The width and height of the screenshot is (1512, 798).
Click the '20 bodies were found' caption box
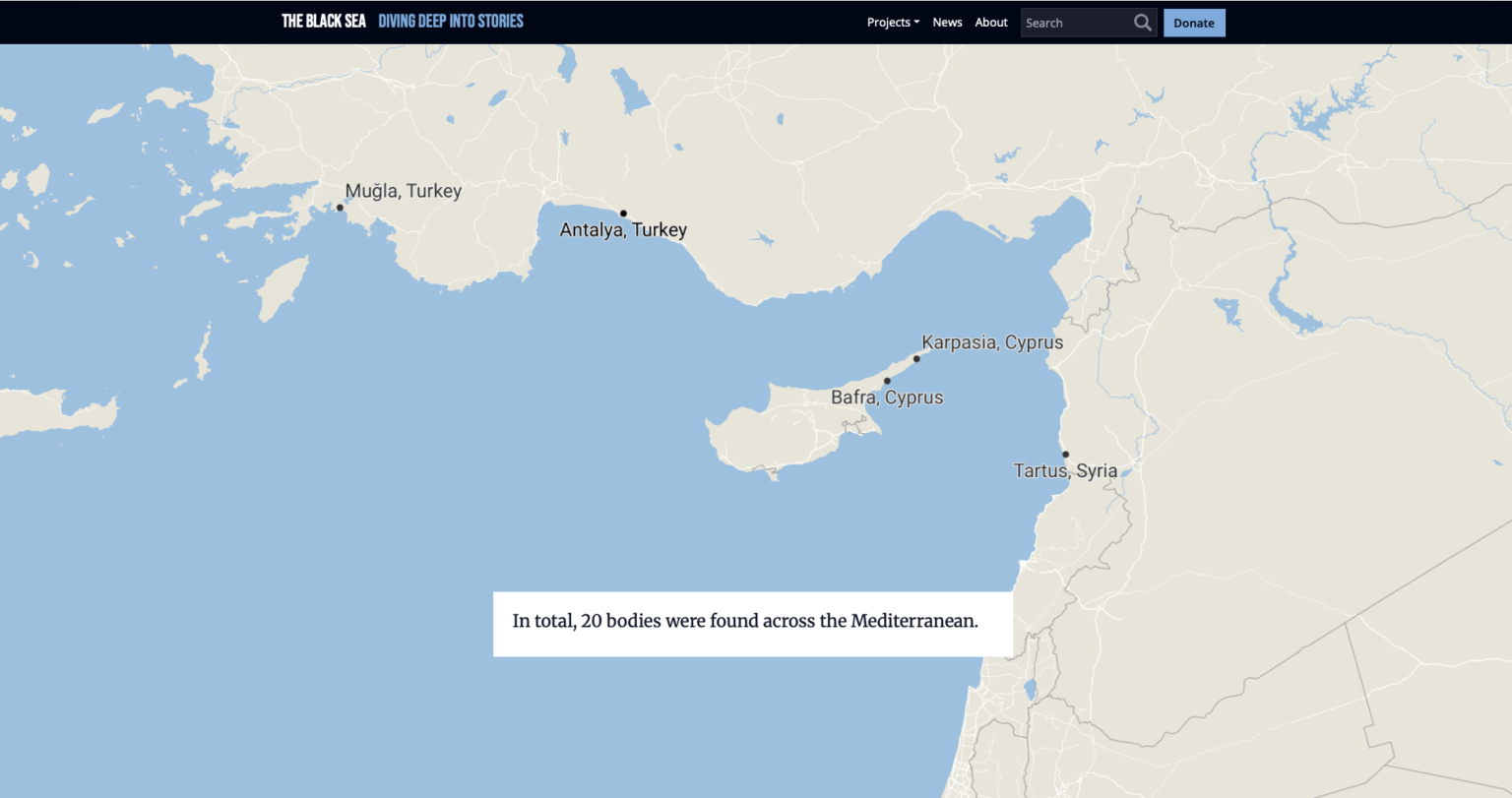click(752, 623)
